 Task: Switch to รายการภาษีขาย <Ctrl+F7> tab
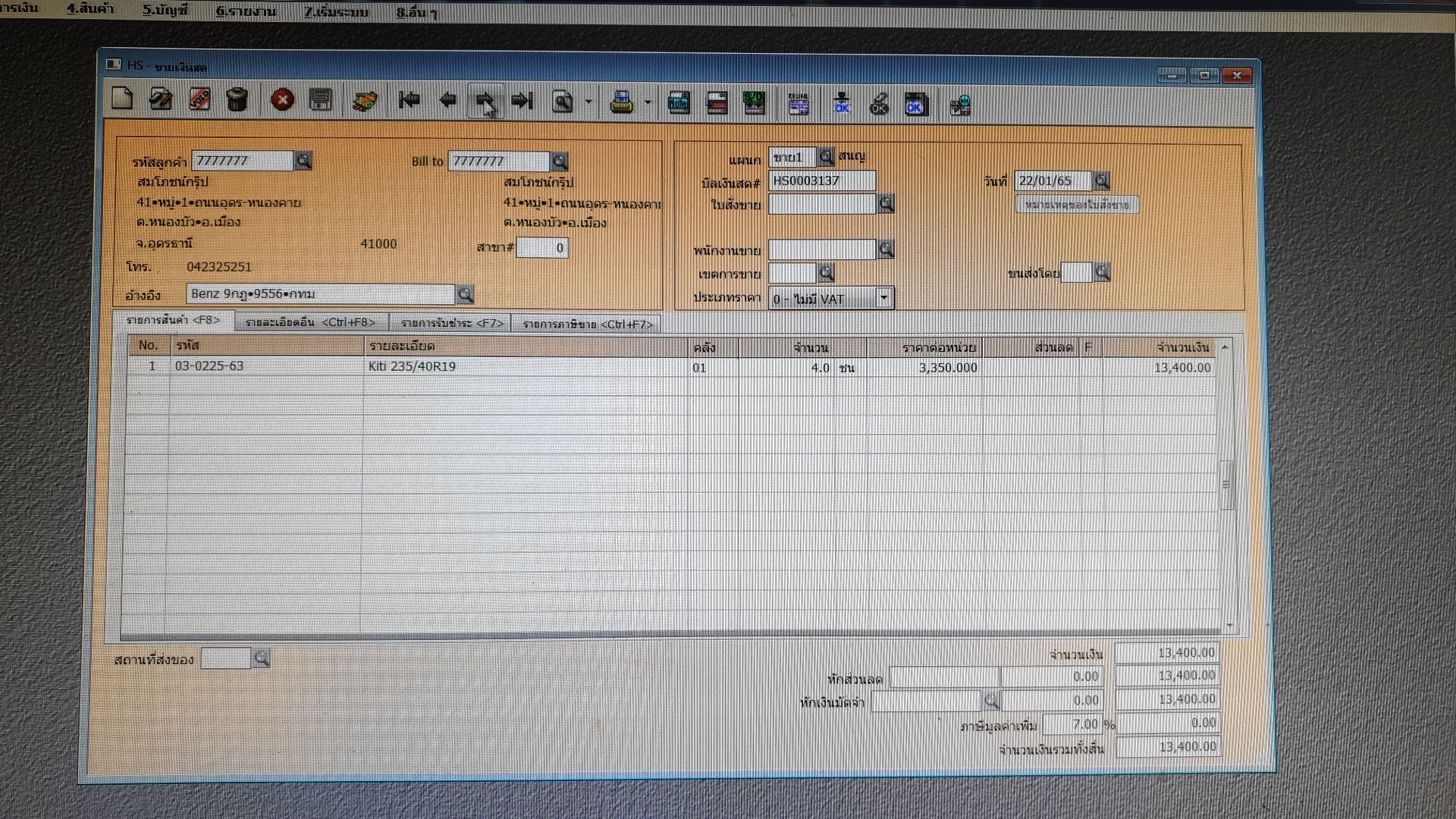click(x=588, y=325)
